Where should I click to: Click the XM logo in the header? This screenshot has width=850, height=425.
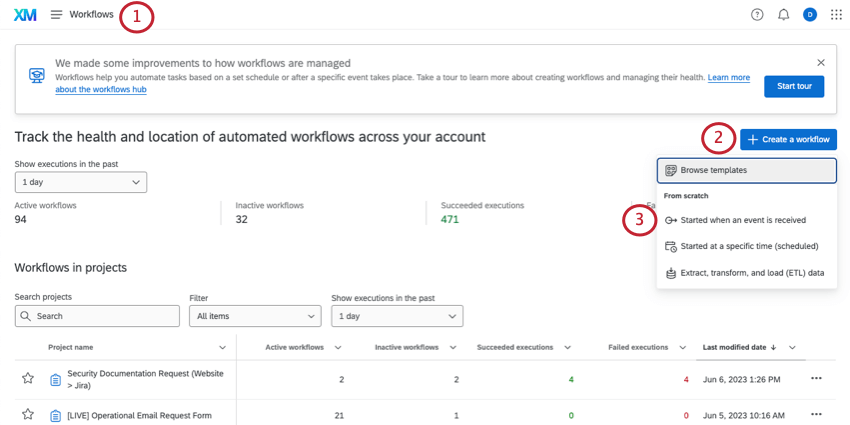(25, 15)
